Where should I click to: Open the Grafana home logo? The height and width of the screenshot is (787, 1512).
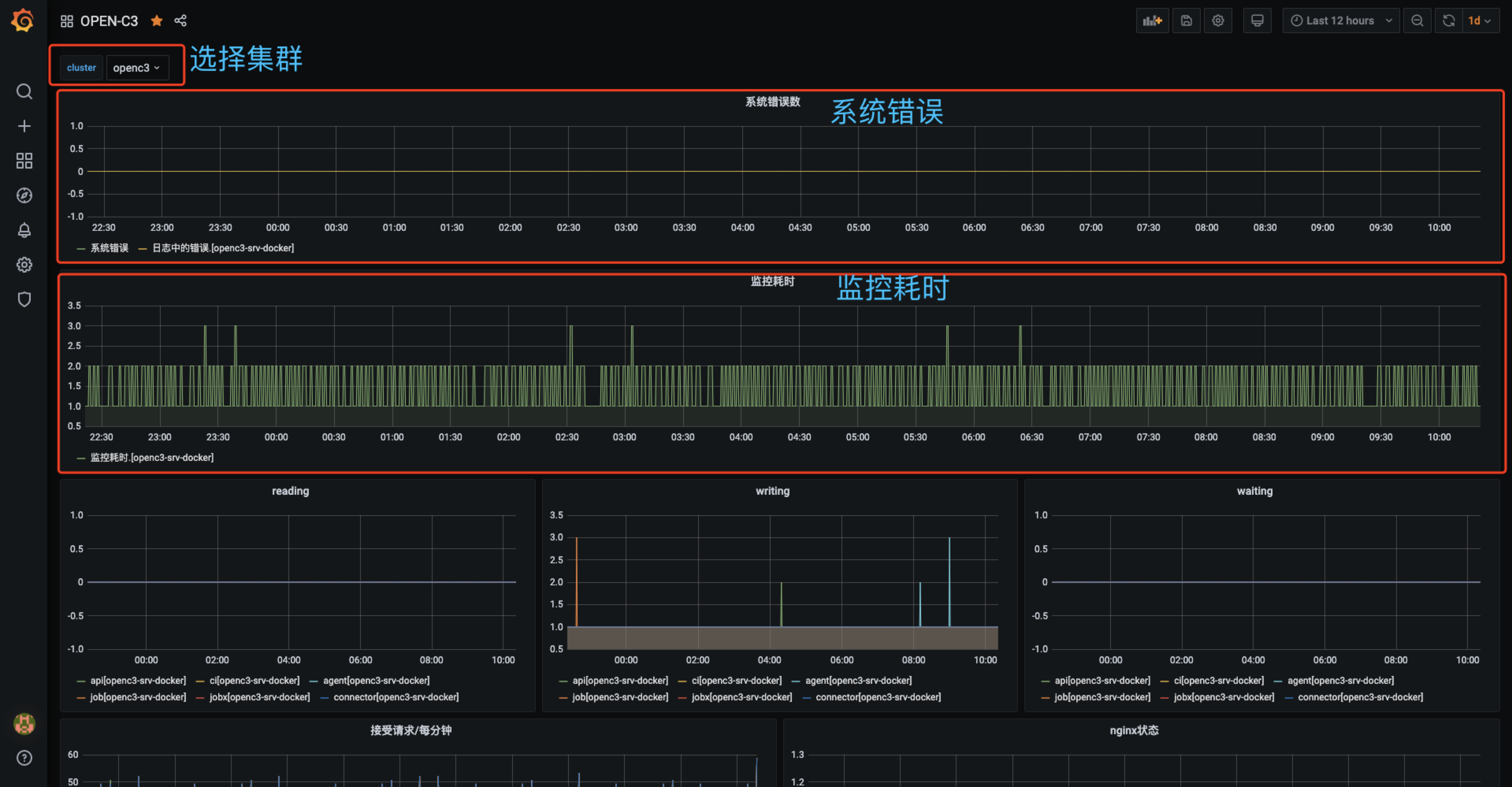(23, 20)
